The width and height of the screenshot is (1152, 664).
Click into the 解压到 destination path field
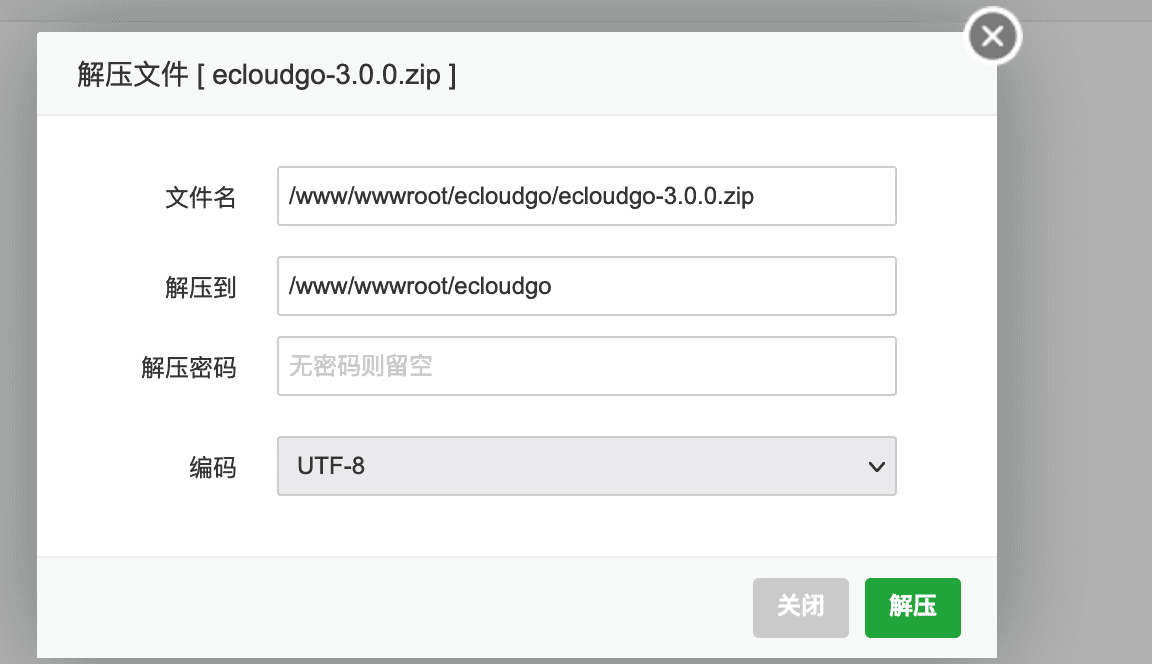(x=586, y=287)
